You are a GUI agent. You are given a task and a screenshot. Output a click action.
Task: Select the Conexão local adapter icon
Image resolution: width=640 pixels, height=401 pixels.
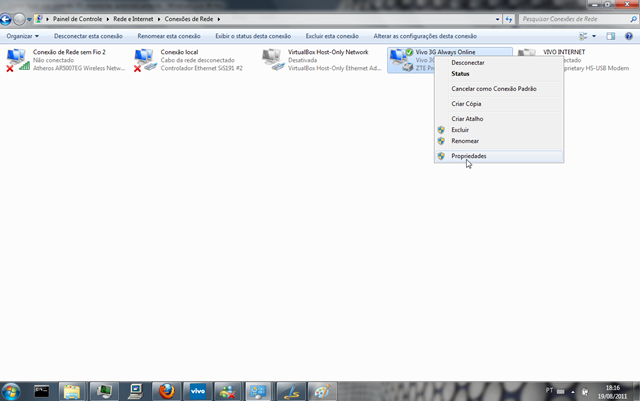point(145,60)
